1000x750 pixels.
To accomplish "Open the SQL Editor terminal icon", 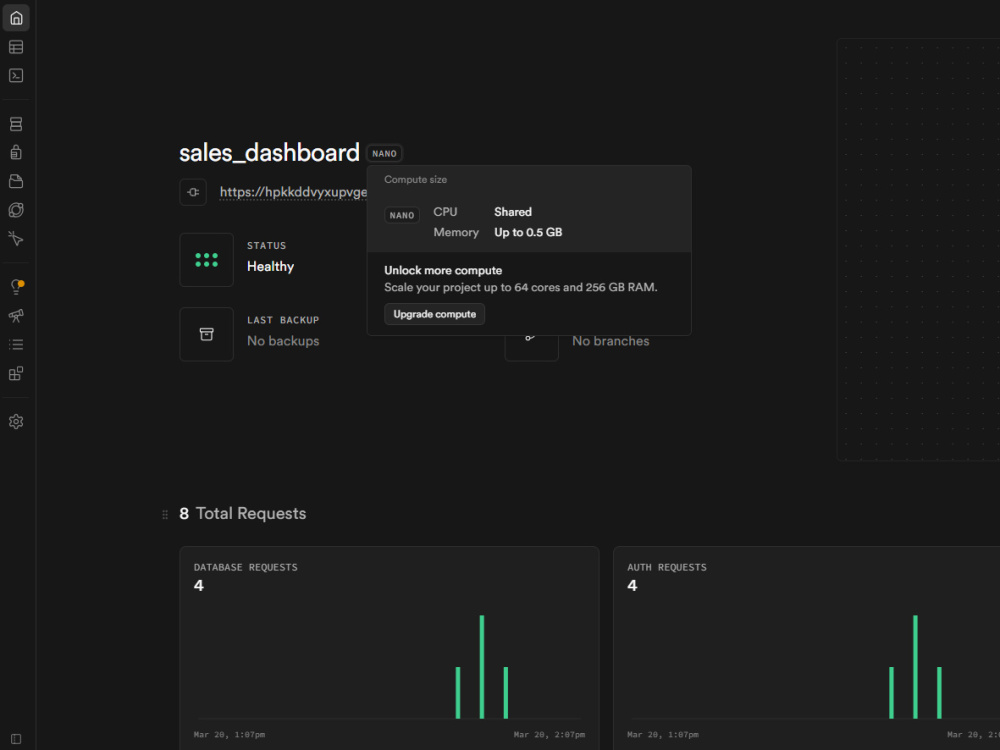I will (x=16, y=76).
